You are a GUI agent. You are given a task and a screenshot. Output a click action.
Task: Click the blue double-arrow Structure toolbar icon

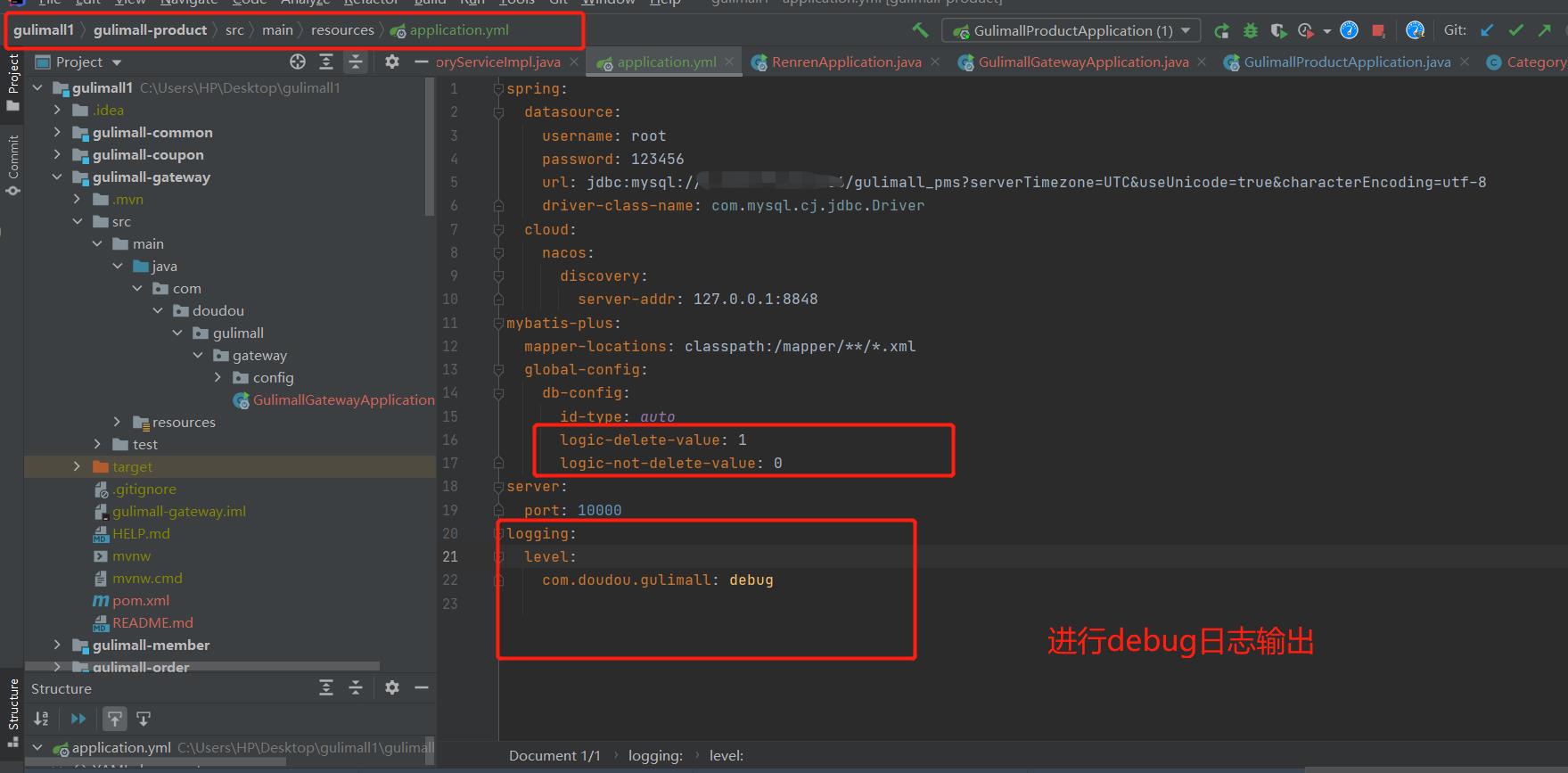[78, 719]
